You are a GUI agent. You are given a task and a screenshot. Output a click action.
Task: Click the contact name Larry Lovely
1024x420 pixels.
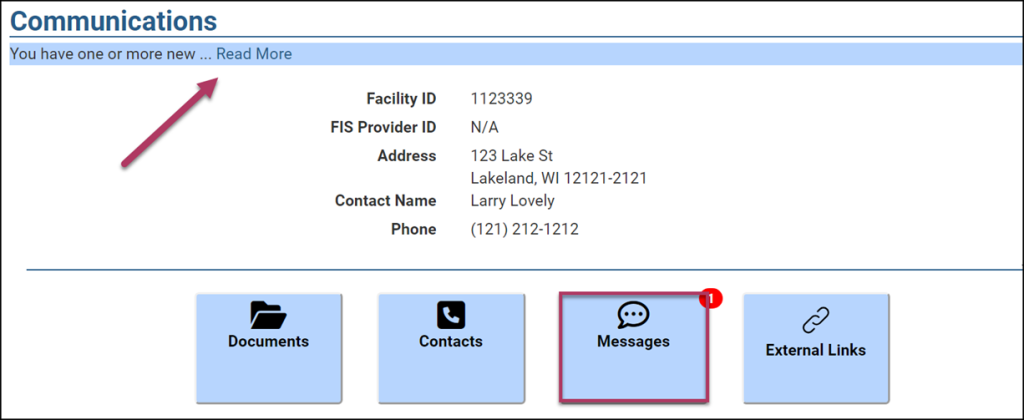512,201
